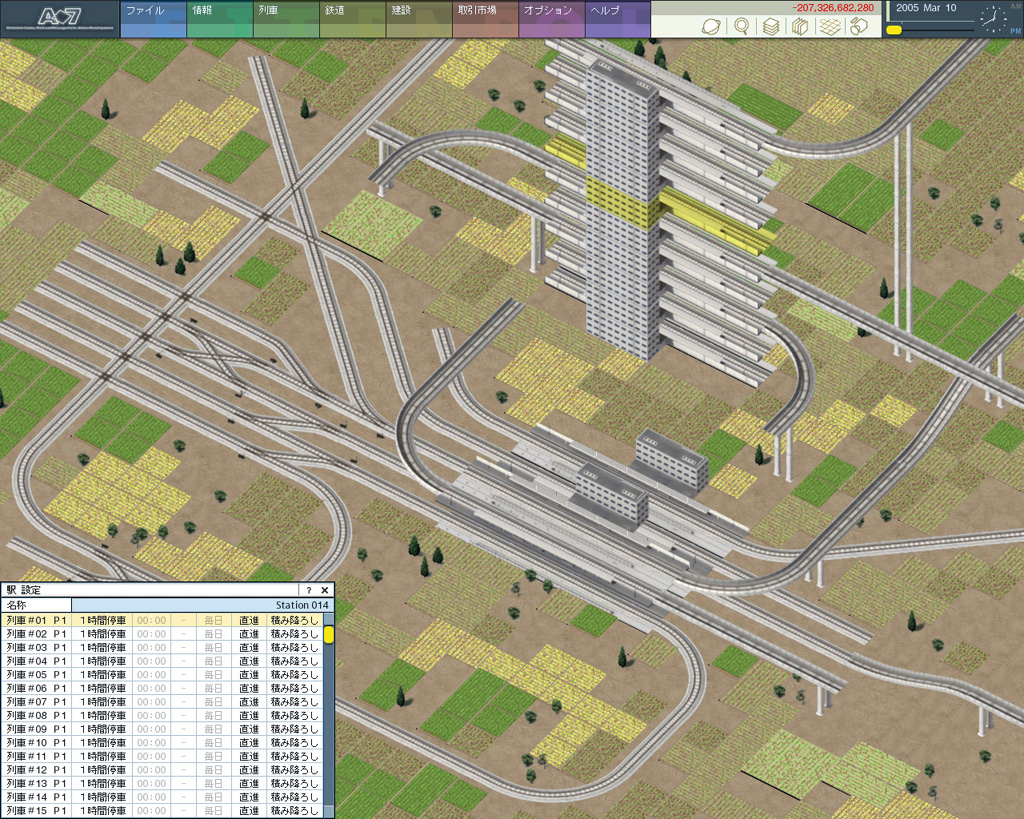Image resolution: width=1024 pixels, height=819 pixels.
Task: Change 1時間停車 setting for 列車 #05
Action: point(103,675)
